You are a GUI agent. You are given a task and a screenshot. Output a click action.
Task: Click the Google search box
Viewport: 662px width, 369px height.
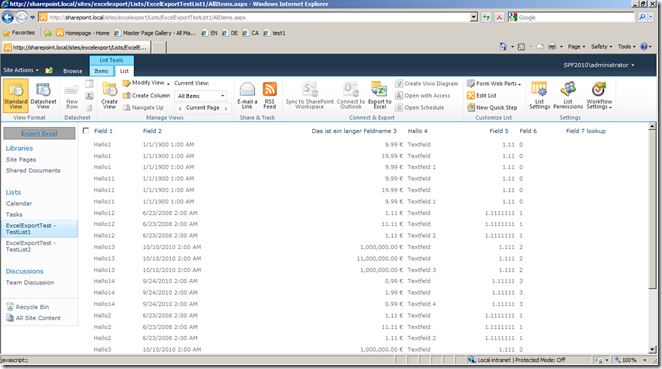click(x=571, y=17)
